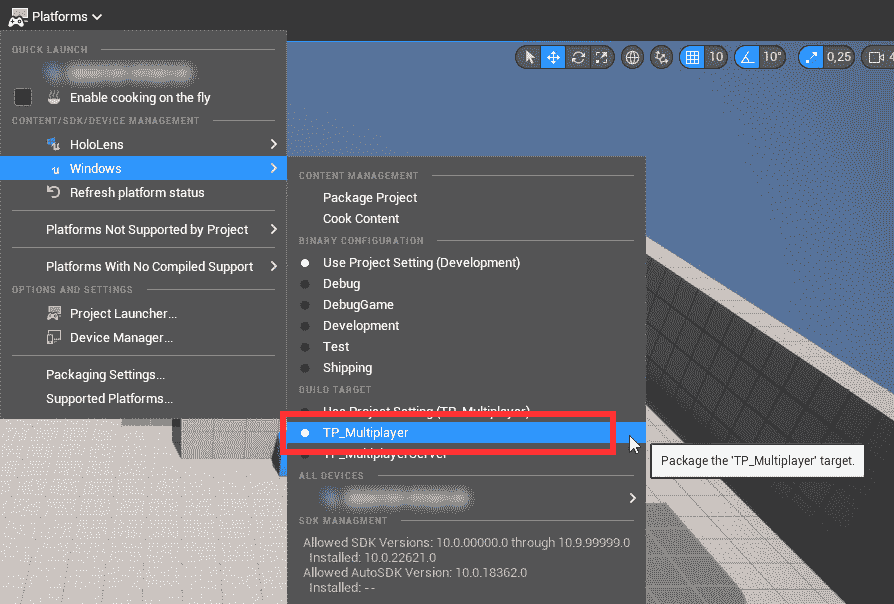Activate the rotate tool
The height and width of the screenshot is (604, 894).
coord(578,57)
